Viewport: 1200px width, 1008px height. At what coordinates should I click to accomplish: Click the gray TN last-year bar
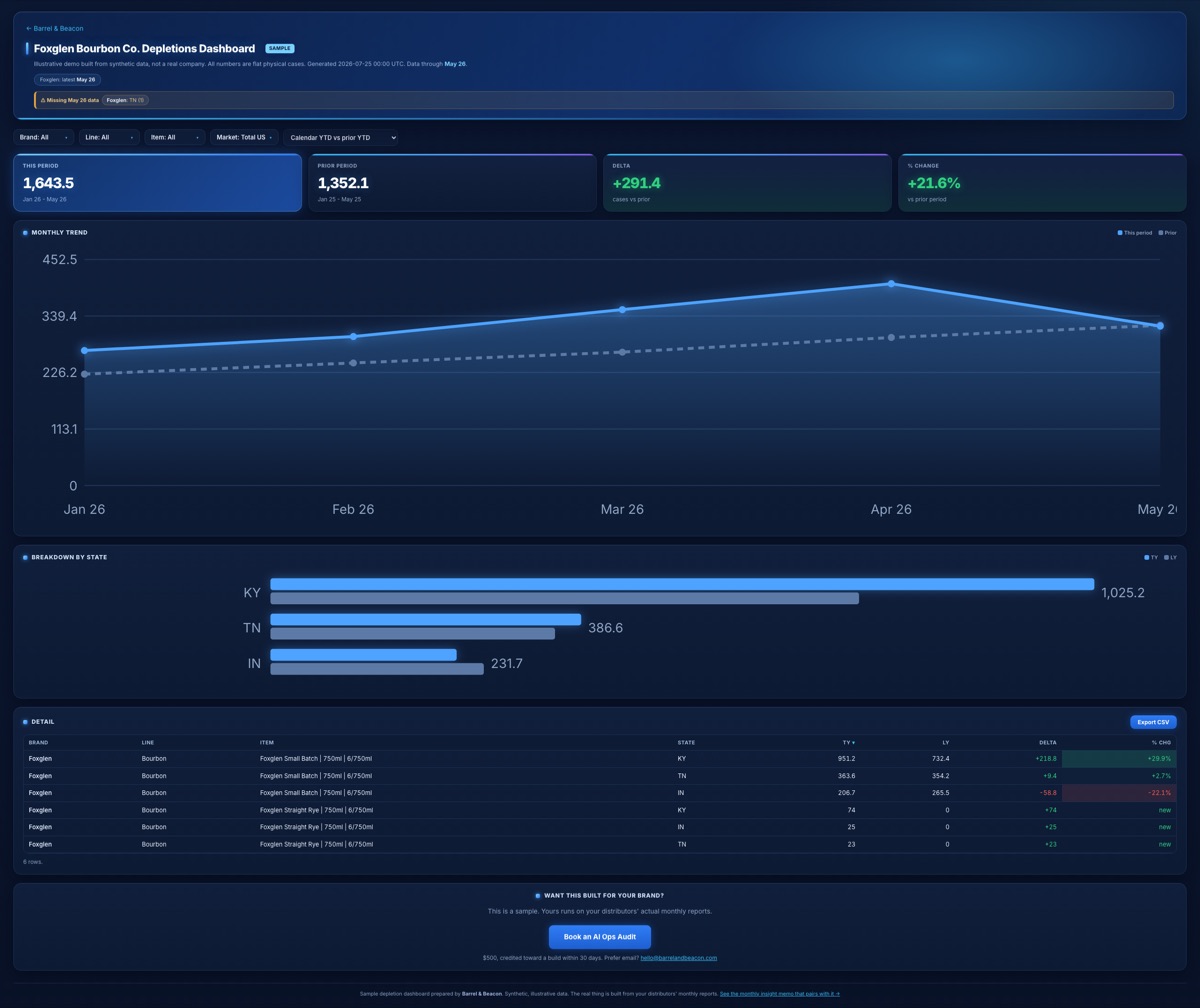[x=412, y=634]
